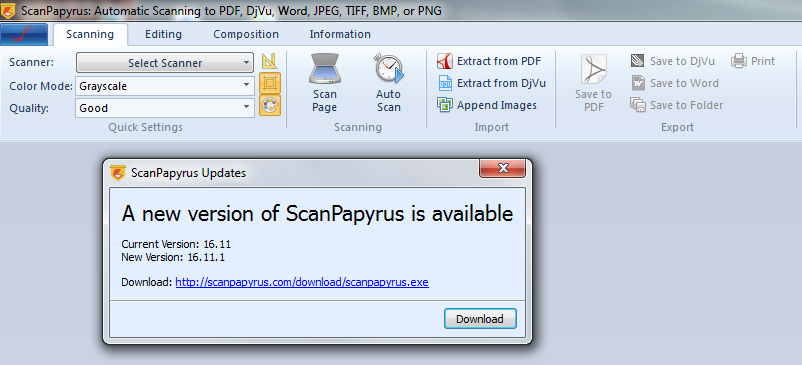Expand the Quality dropdown showing Good
The width and height of the screenshot is (802, 365).
tap(165, 108)
